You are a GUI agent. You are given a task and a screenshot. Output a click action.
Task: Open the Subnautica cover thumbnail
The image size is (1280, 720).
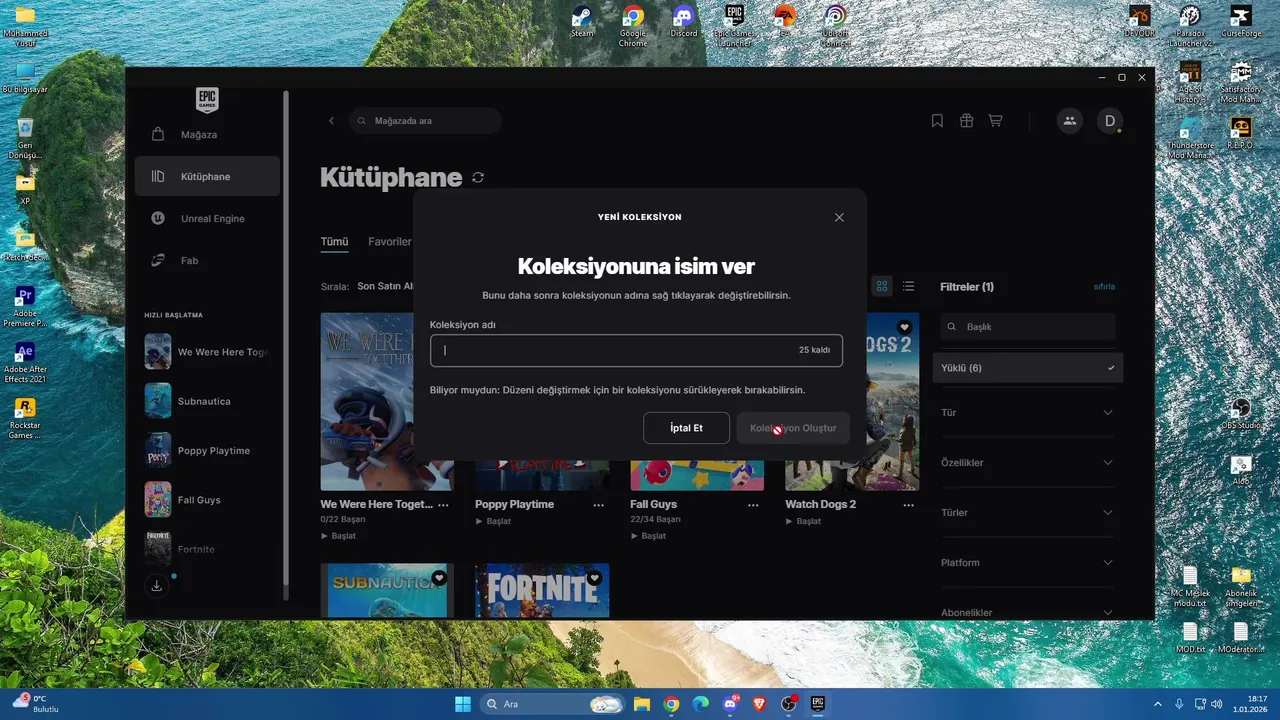(x=387, y=591)
